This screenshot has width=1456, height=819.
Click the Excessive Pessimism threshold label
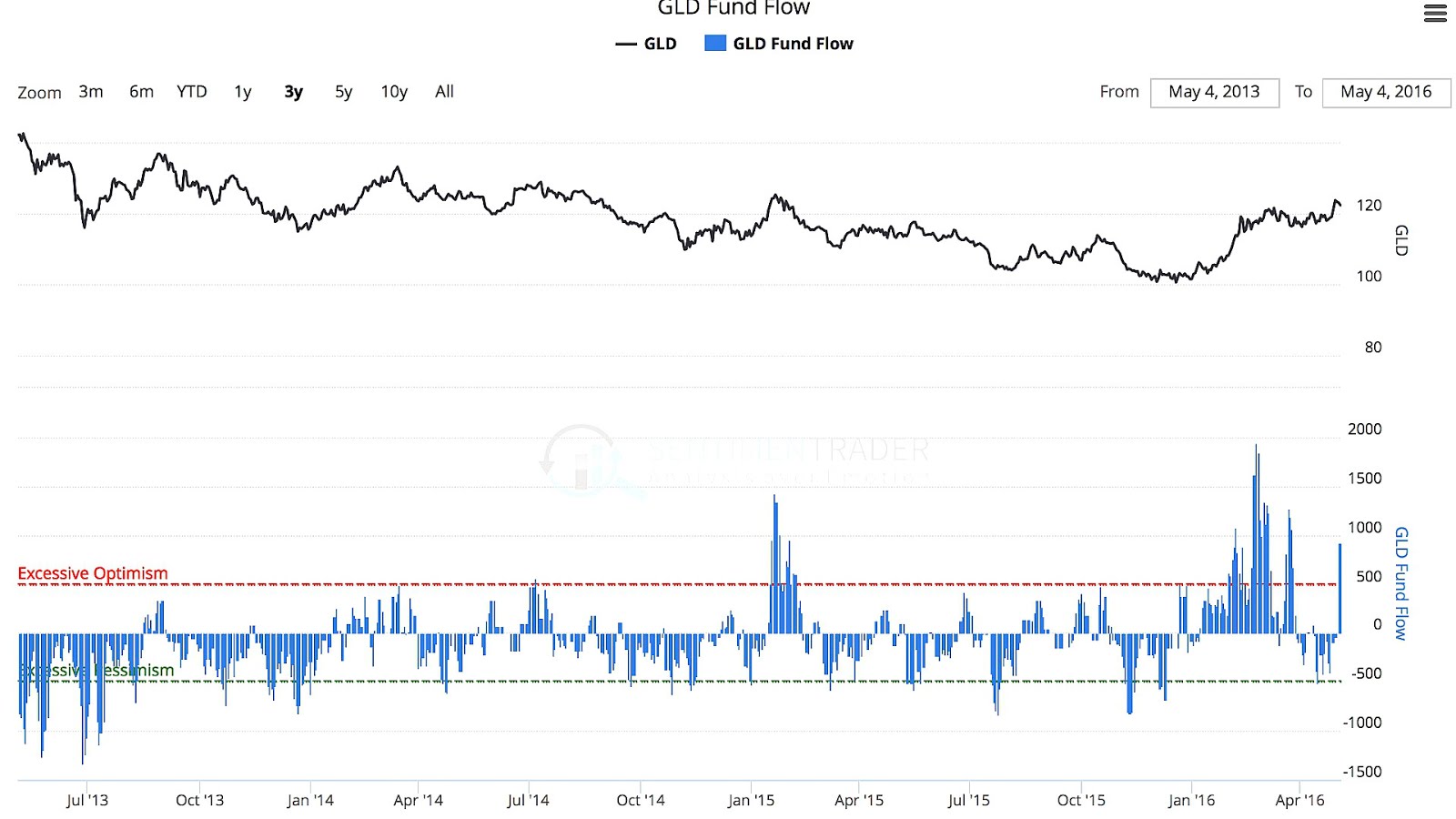pos(96,670)
